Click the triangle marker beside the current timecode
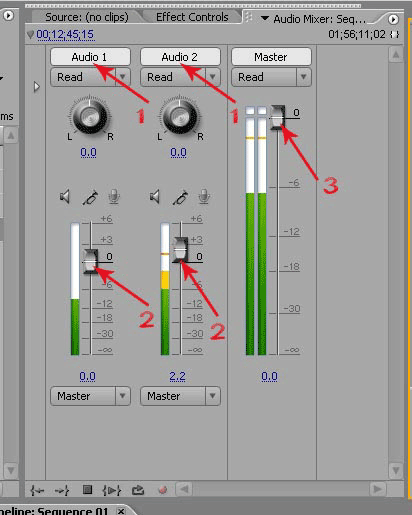This screenshot has height=515, width=412. [30, 34]
